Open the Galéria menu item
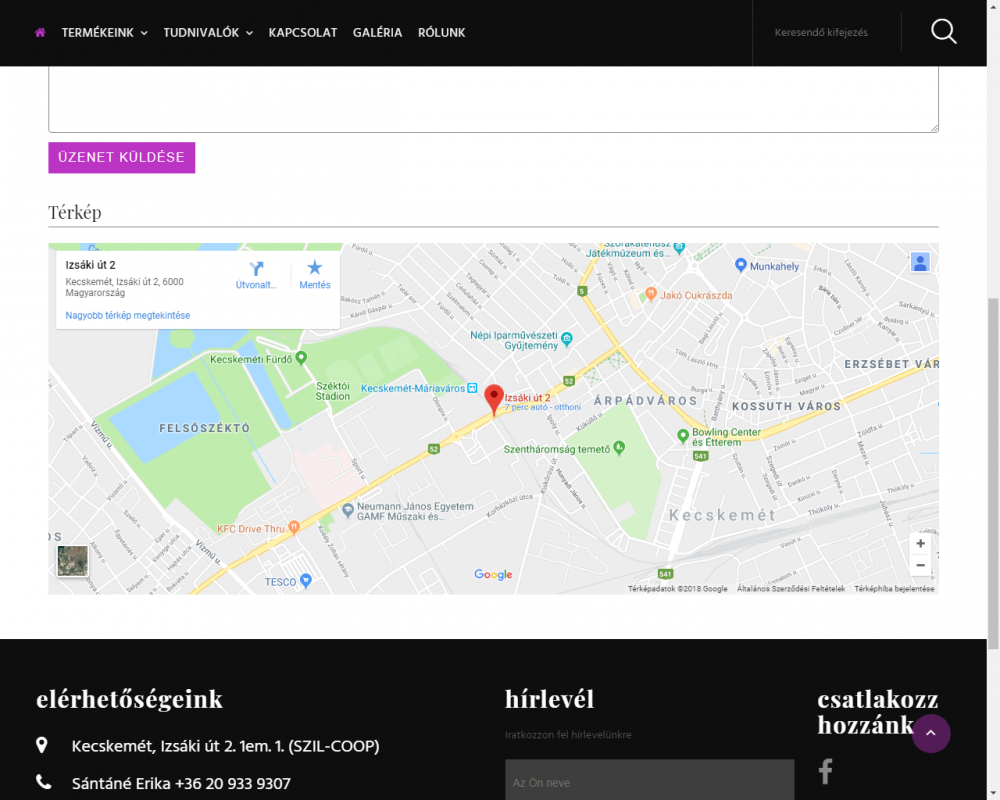 (x=377, y=33)
